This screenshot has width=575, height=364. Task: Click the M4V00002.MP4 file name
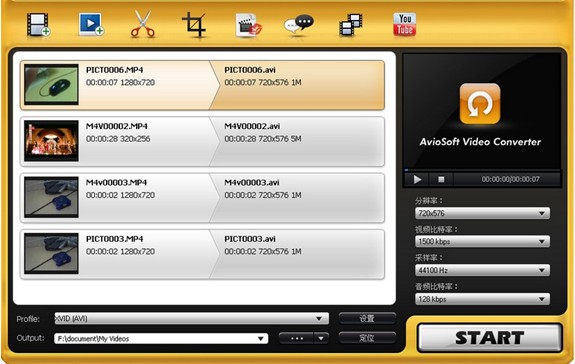[x=117, y=126]
